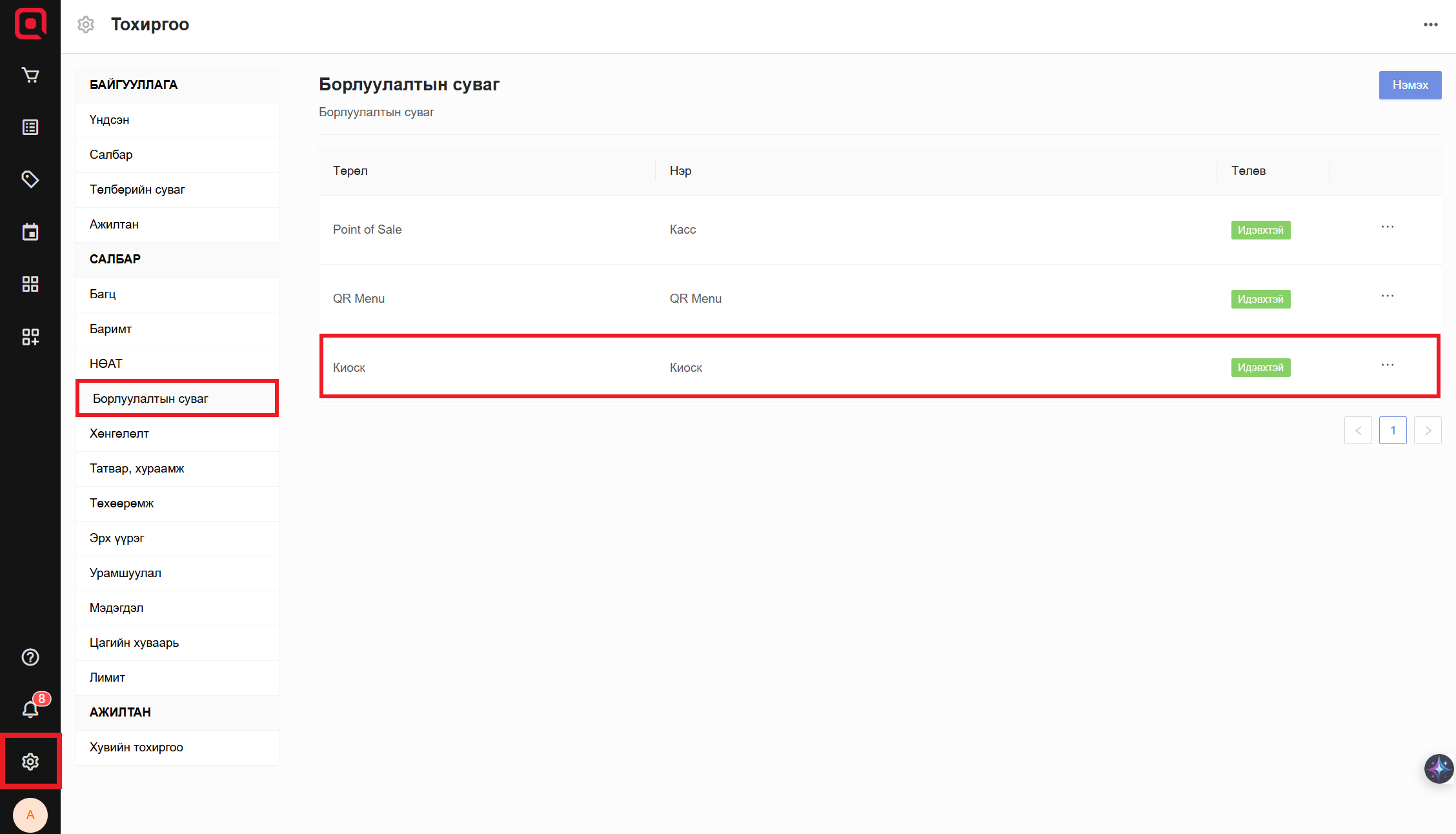Open more options for the Касс row
The image size is (1456, 834).
point(1388,227)
